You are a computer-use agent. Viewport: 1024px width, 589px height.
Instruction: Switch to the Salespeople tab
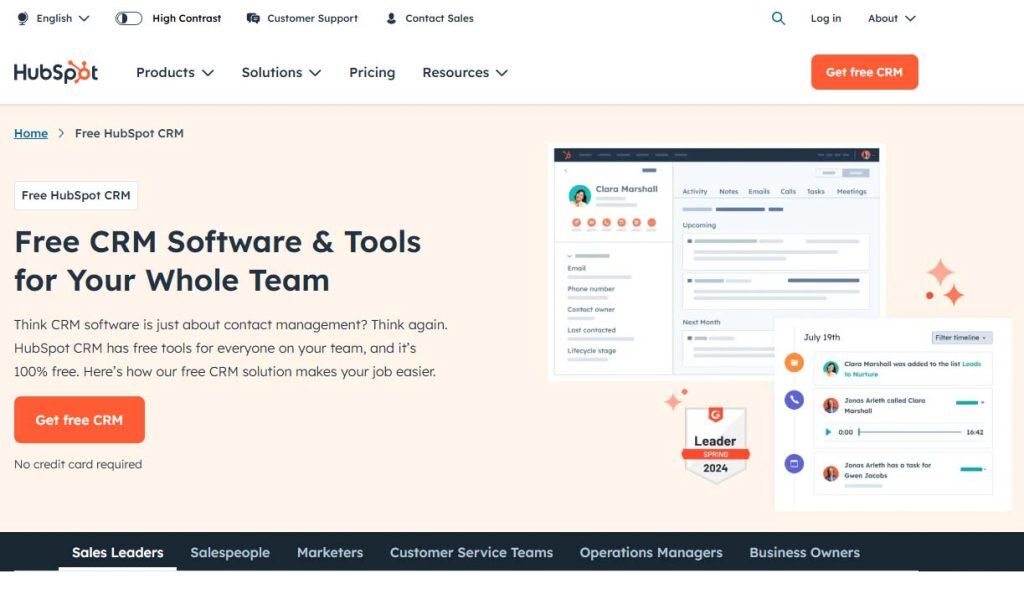(230, 552)
